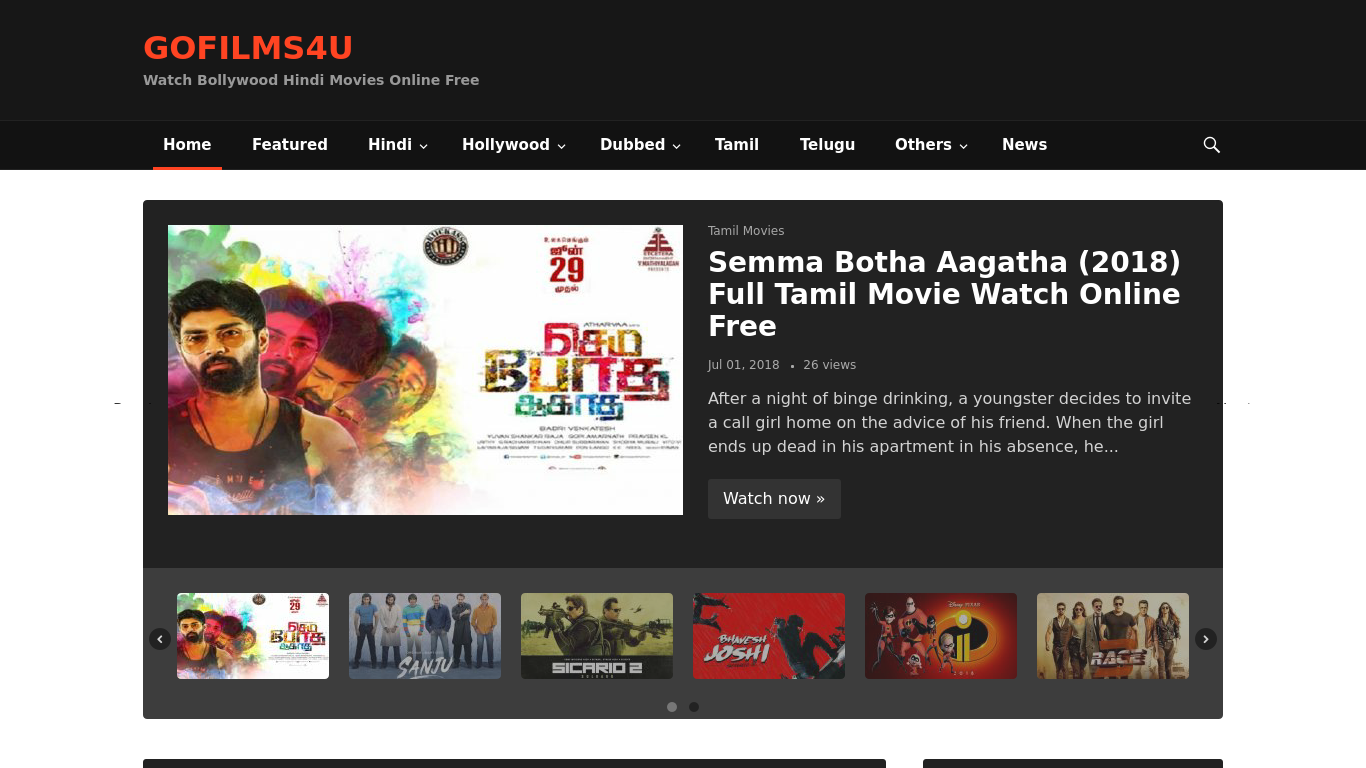Open the Dubbed nav item
The image size is (1366, 768).
tap(632, 145)
